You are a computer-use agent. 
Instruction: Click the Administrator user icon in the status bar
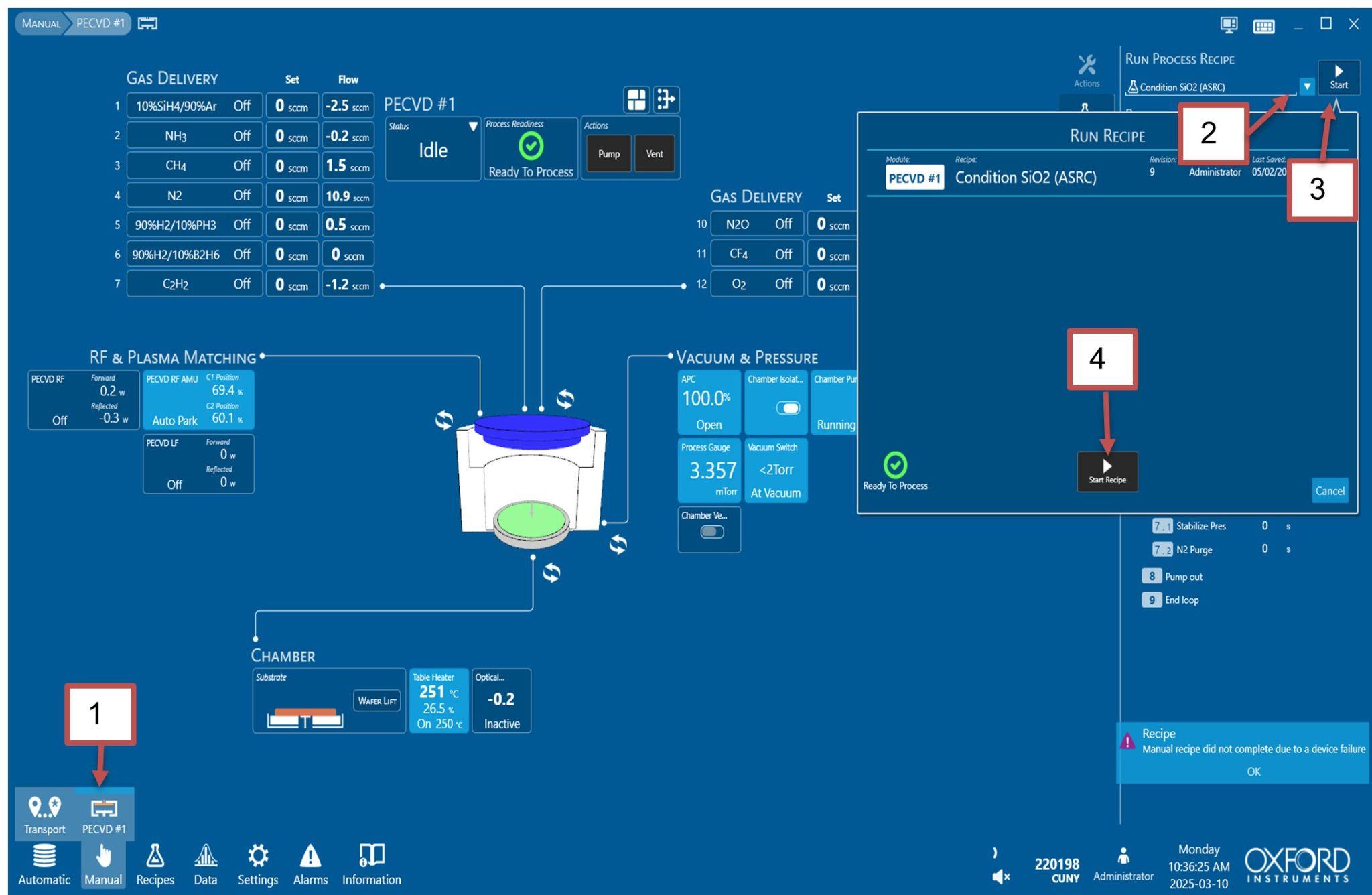click(x=1123, y=856)
